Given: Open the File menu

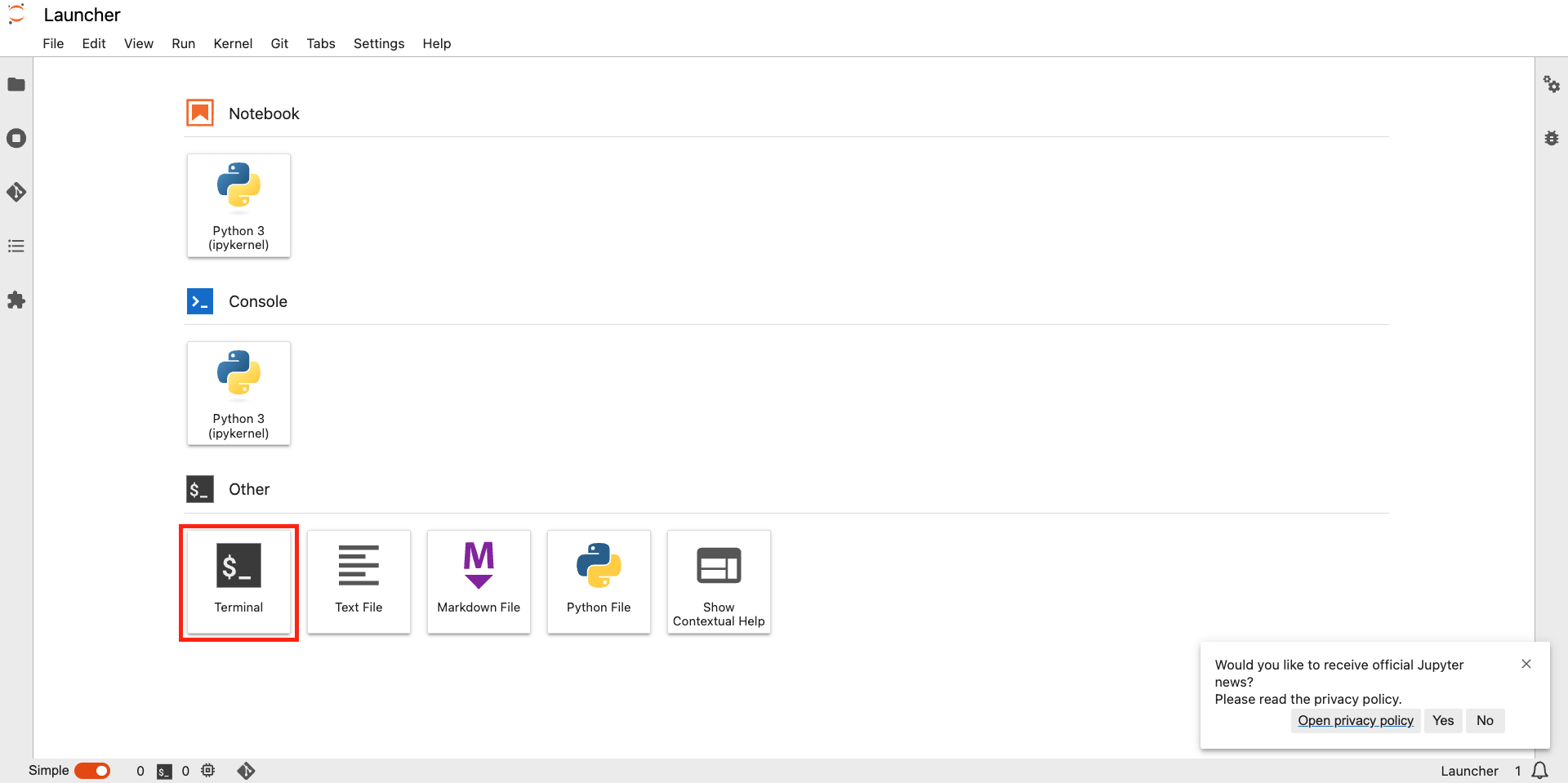Looking at the screenshot, I should point(53,43).
